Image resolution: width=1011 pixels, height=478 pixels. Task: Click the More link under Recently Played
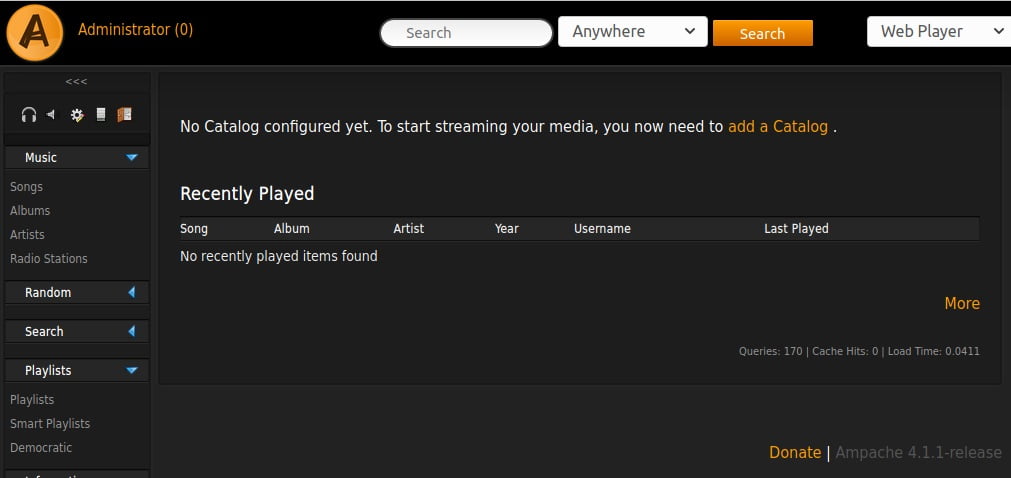point(961,303)
